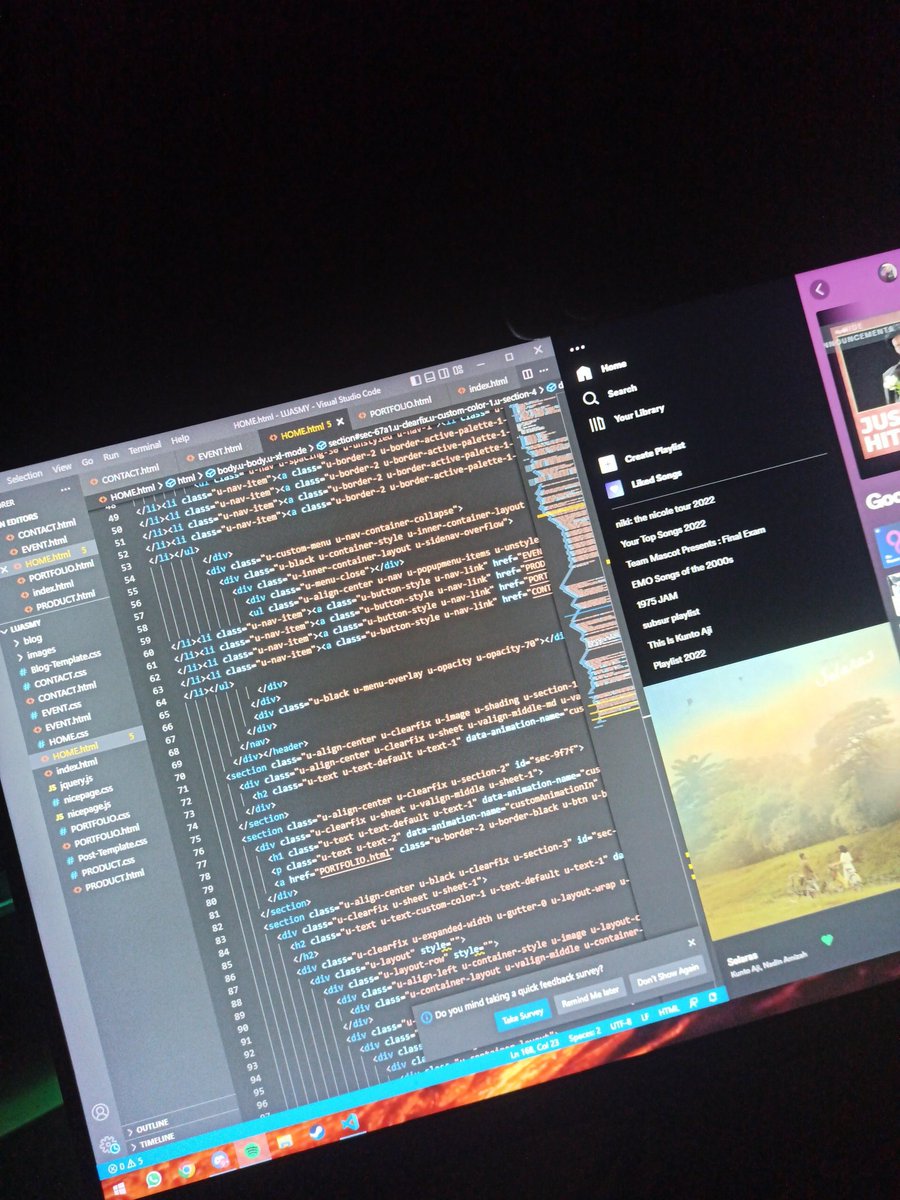The image size is (900, 1200).
Task: Open the Explorer panel's more actions dots
Action: [65, 490]
